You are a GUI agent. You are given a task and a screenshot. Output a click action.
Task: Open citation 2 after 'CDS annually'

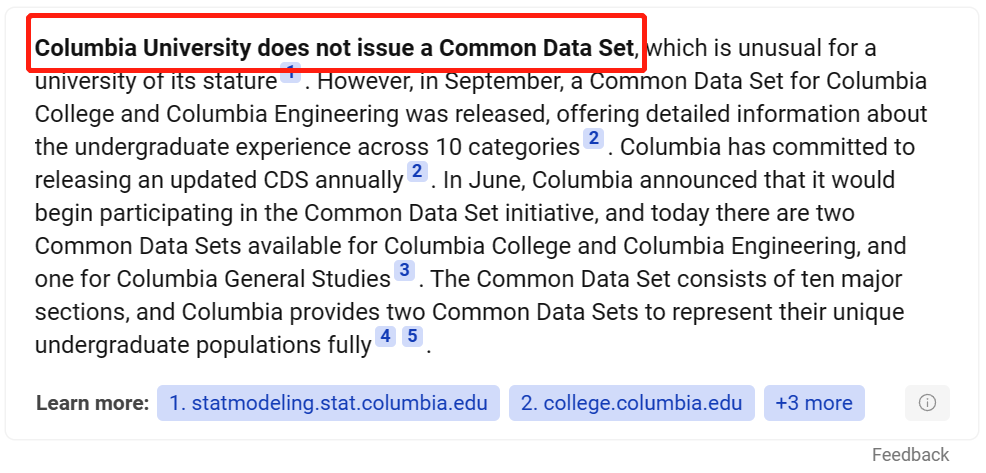[x=417, y=173]
